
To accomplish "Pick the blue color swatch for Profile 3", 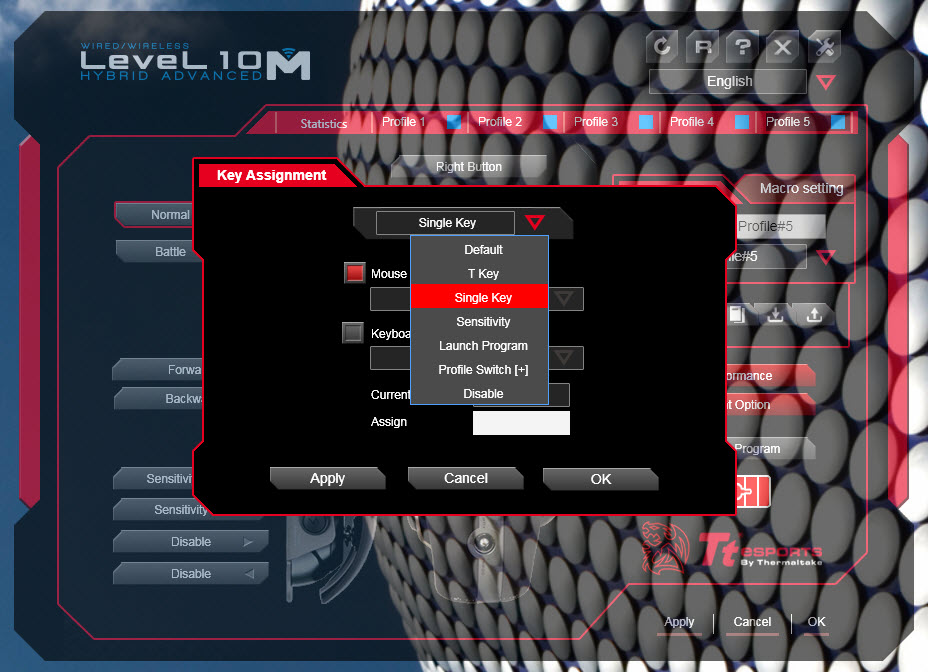I will click(x=646, y=122).
